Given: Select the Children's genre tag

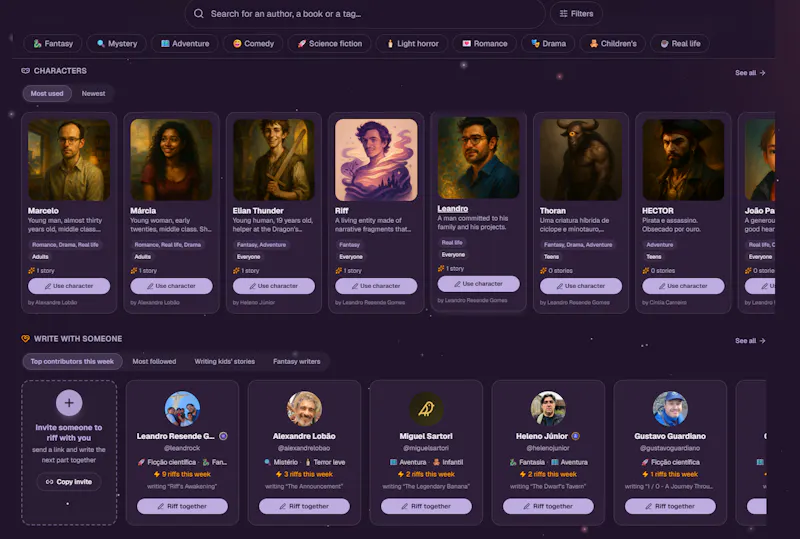Looking at the screenshot, I should [613, 43].
